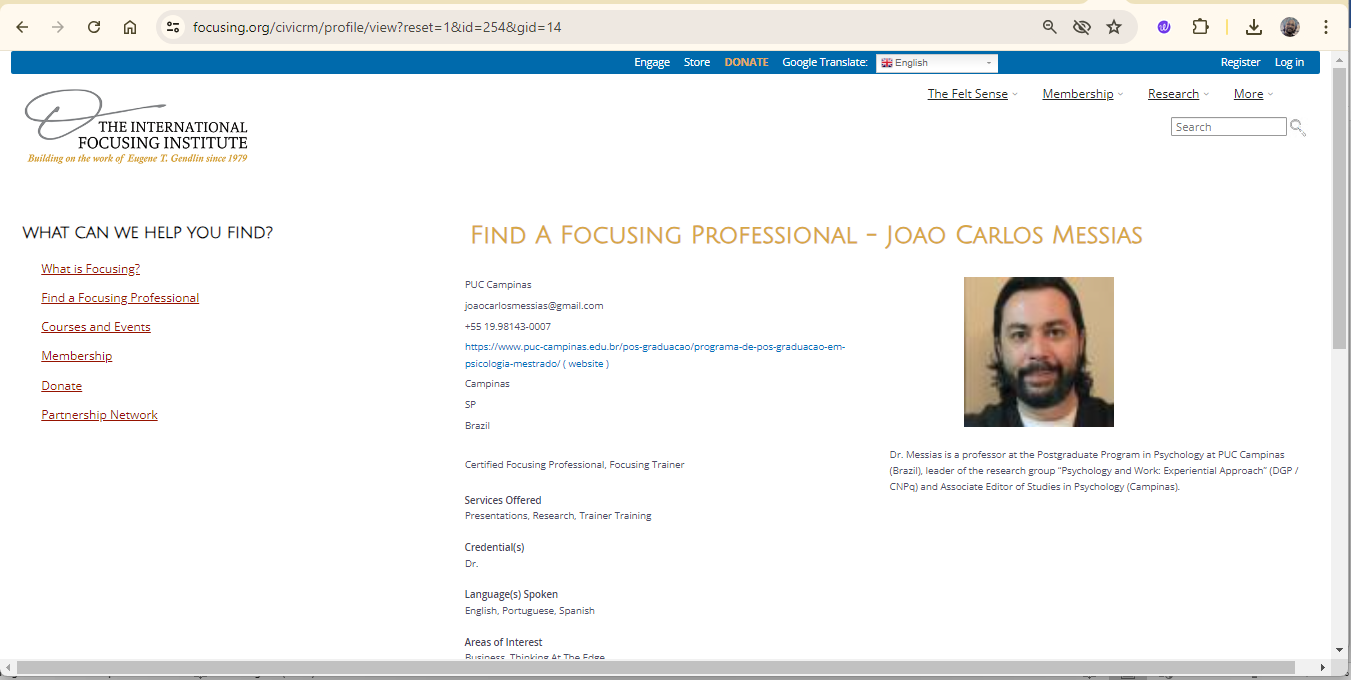1351x680 pixels.
Task: Open browser Downloads
Action: click(x=1254, y=27)
